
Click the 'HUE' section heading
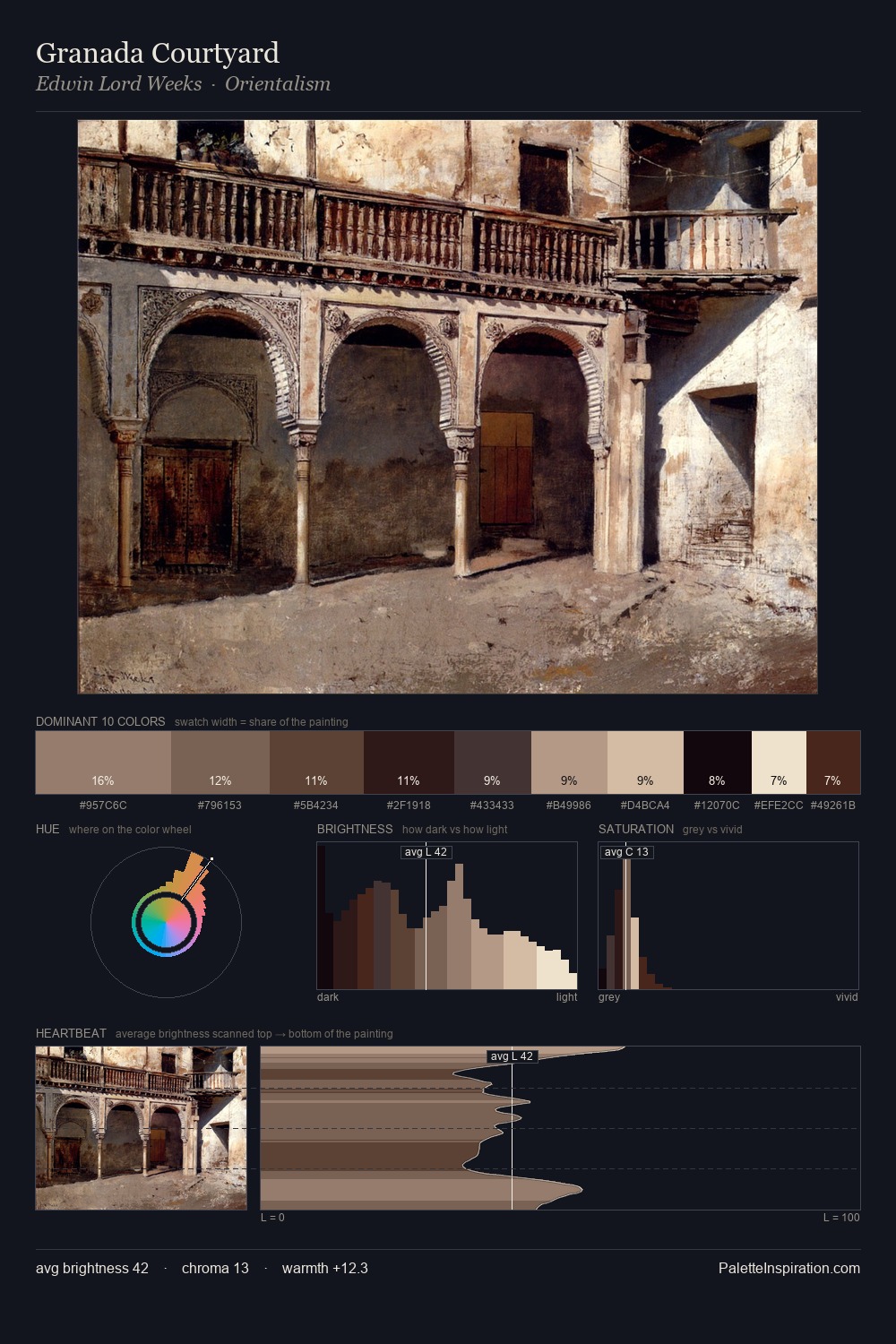(47, 829)
